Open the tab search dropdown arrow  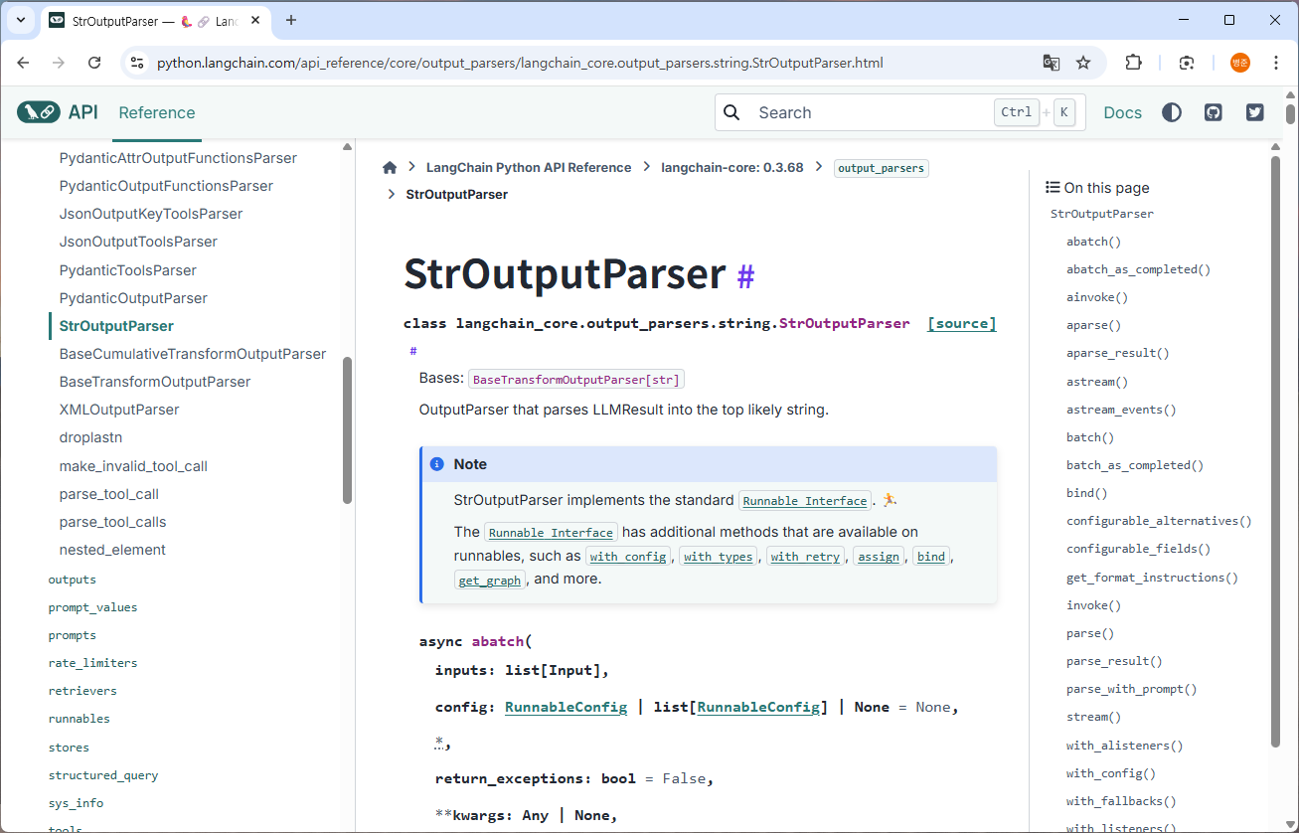point(20,20)
